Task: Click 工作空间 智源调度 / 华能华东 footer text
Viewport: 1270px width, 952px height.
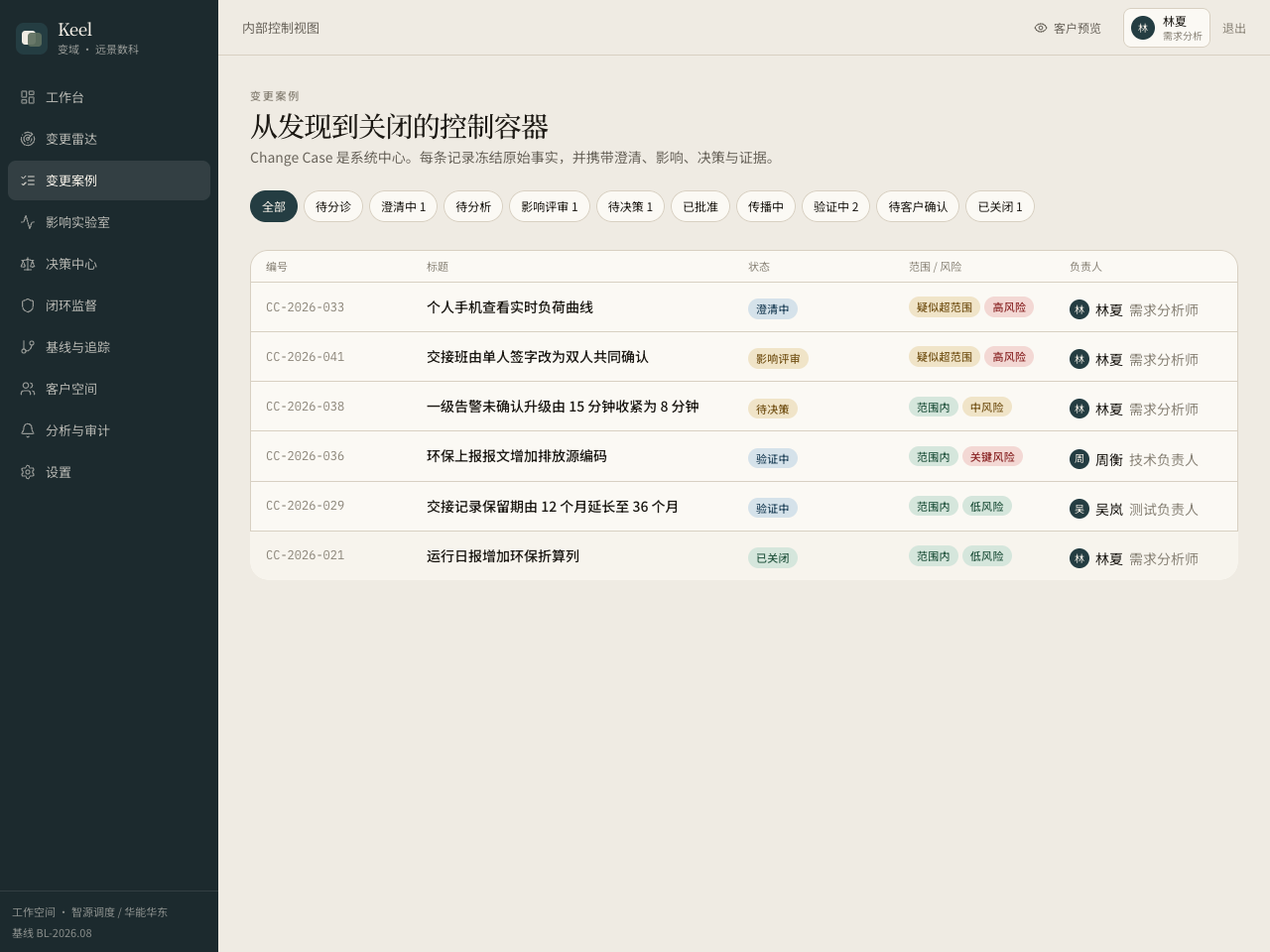Action: [89, 912]
